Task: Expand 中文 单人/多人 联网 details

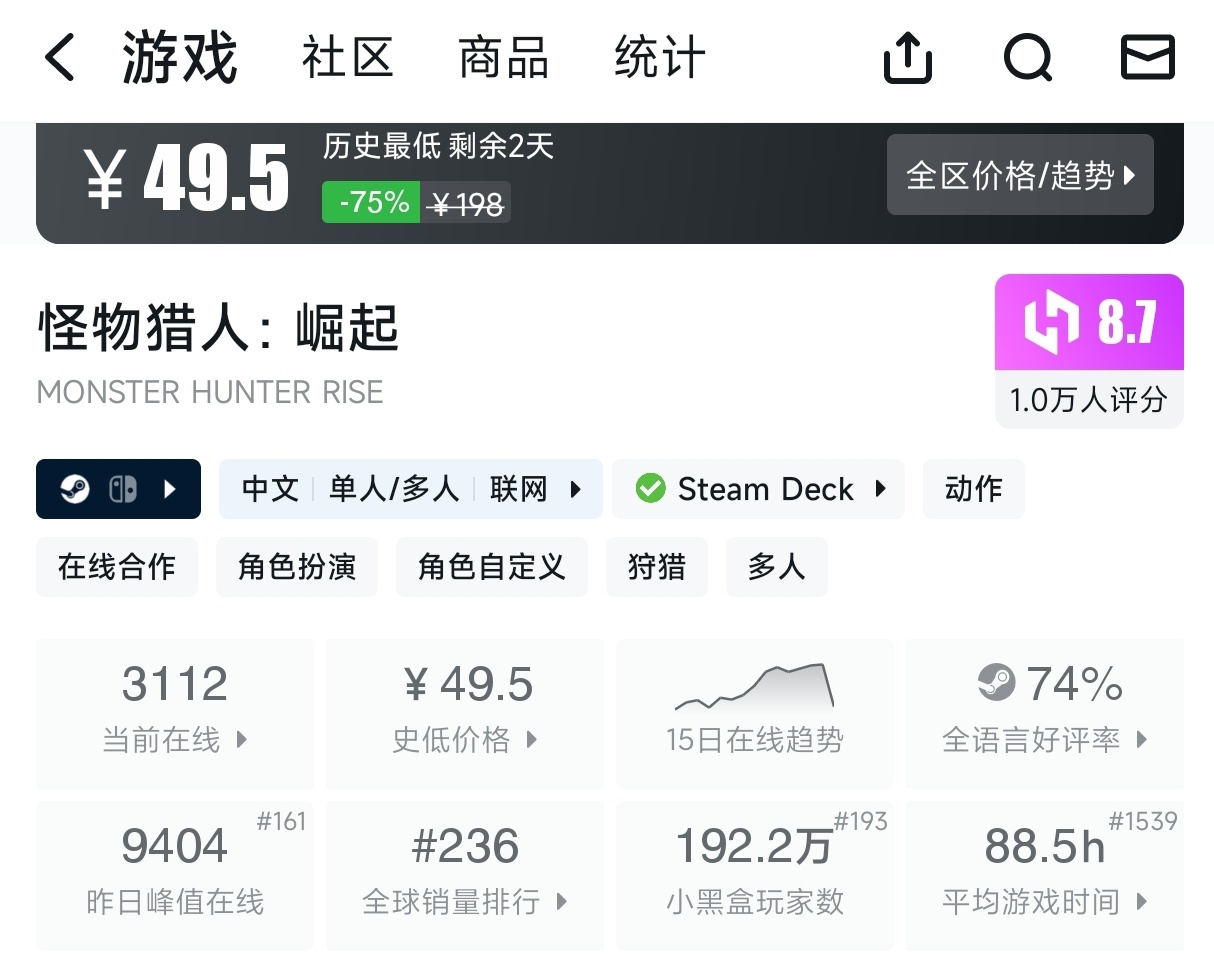Action: (x=410, y=489)
